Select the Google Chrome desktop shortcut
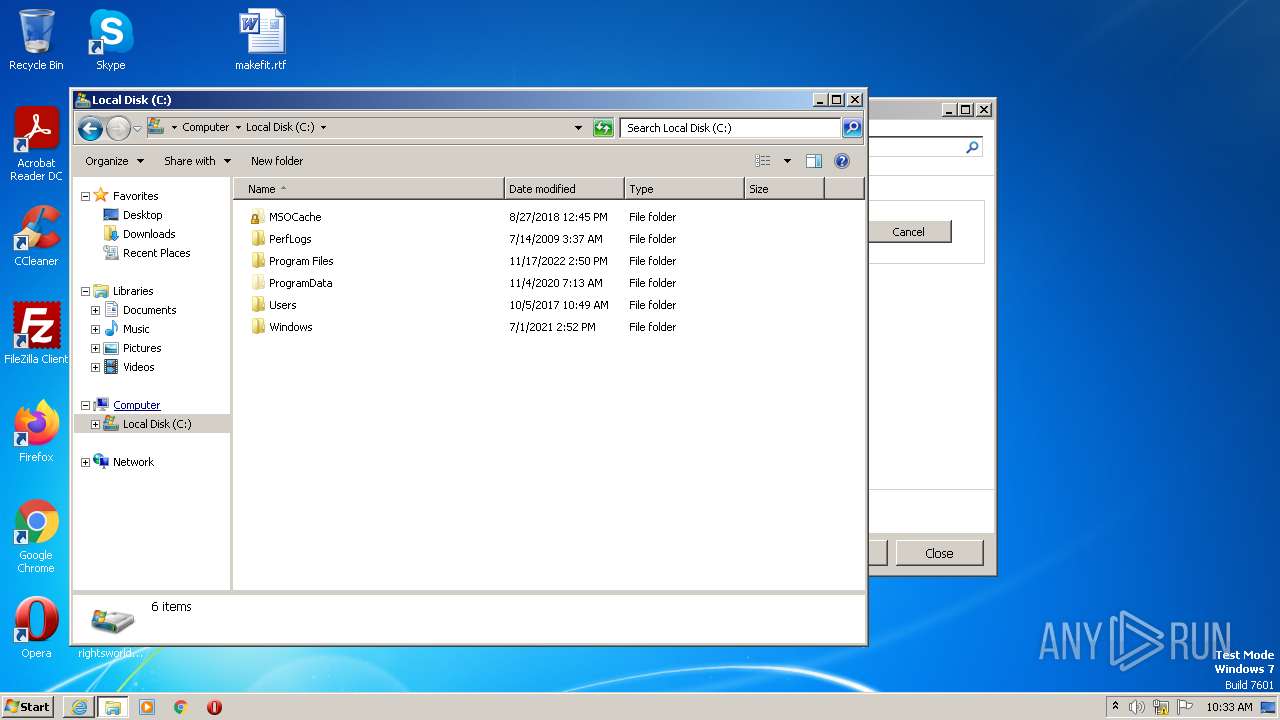The height and width of the screenshot is (720, 1280). coord(36,537)
